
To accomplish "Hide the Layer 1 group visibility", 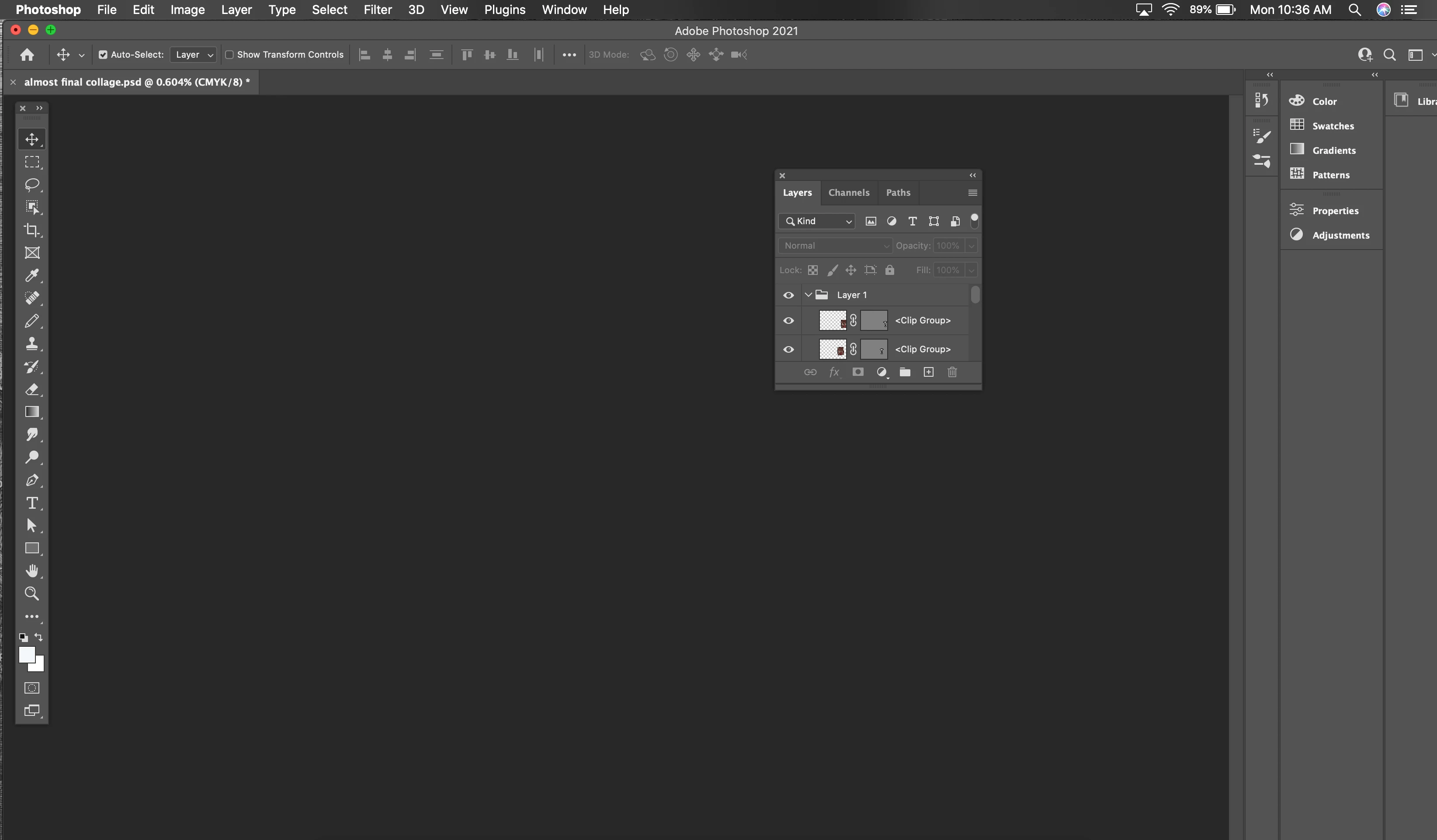I will 788,295.
